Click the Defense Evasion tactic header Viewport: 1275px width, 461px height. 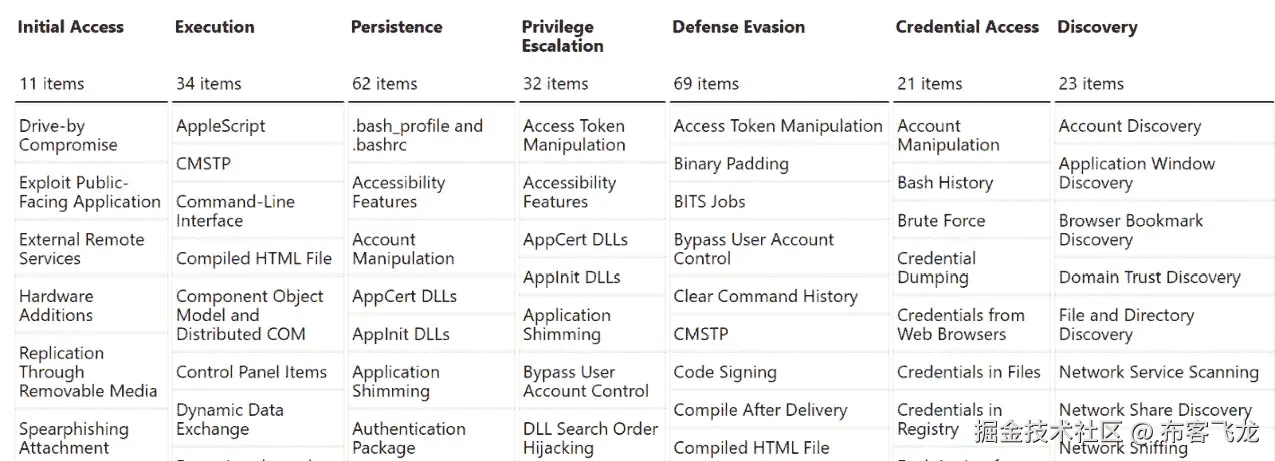(x=738, y=27)
